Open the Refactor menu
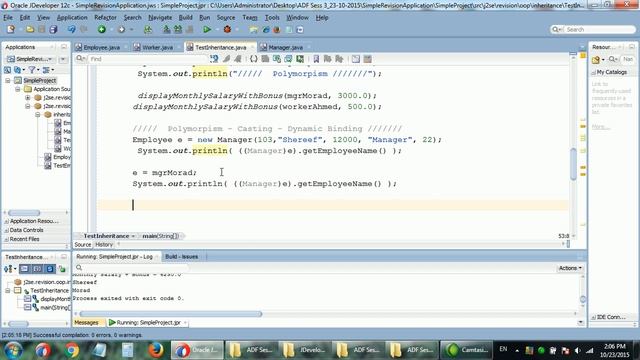The image size is (640, 360). (x=105, y=18)
